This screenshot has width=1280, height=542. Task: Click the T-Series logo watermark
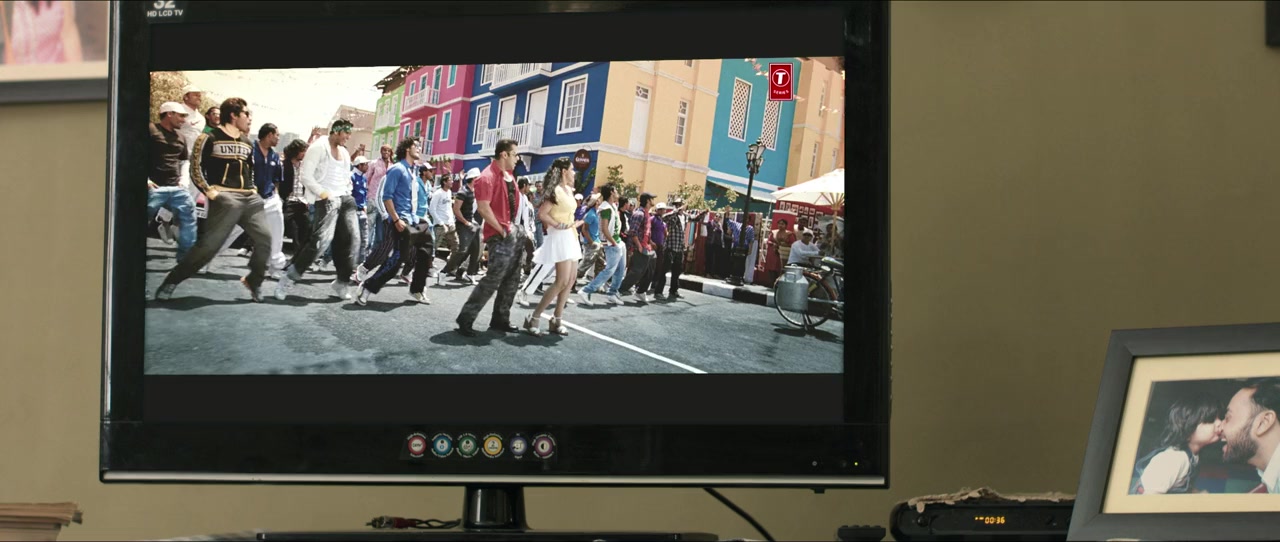(x=780, y=81)
